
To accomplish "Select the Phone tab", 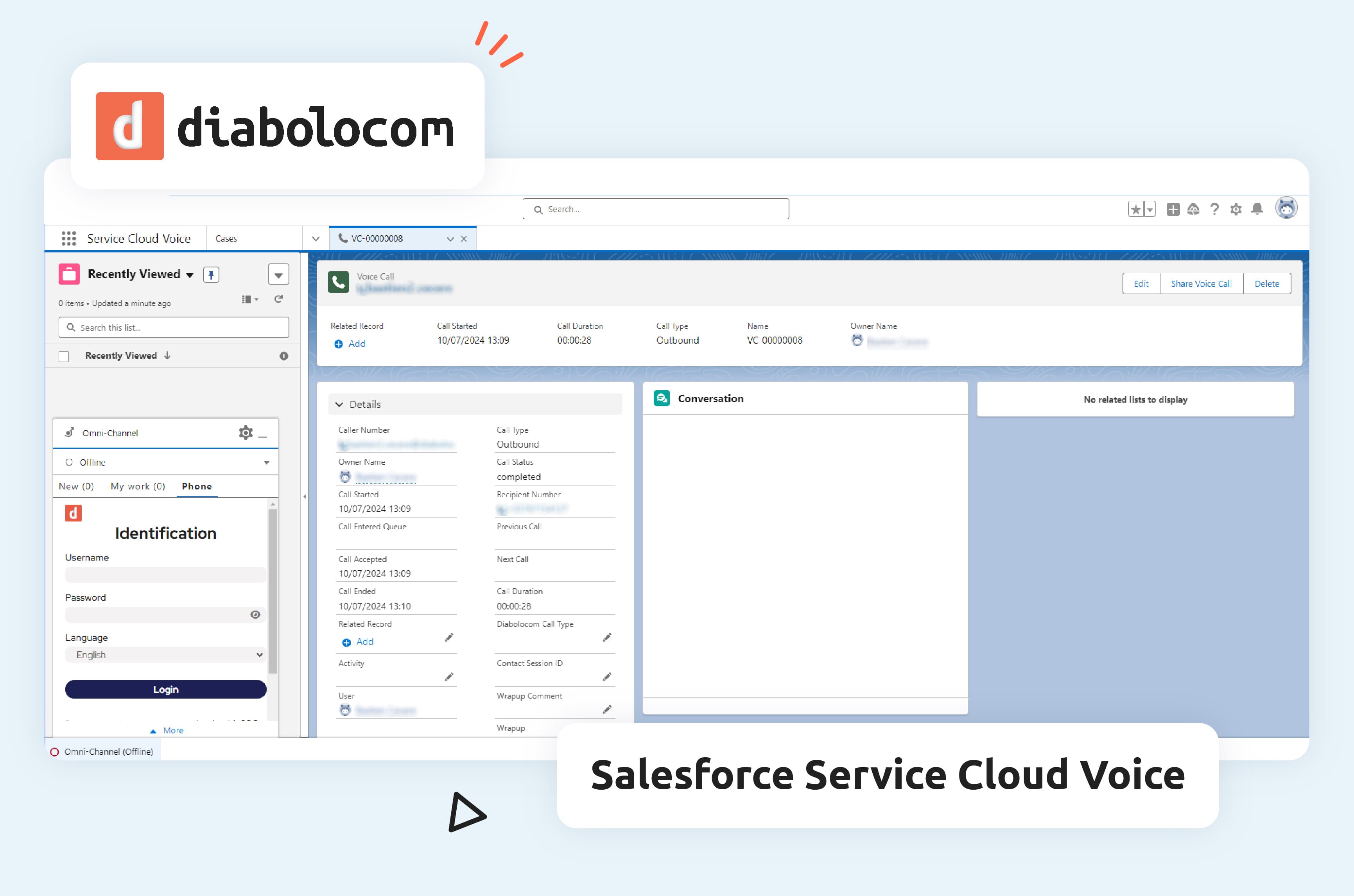I will 197,486.
